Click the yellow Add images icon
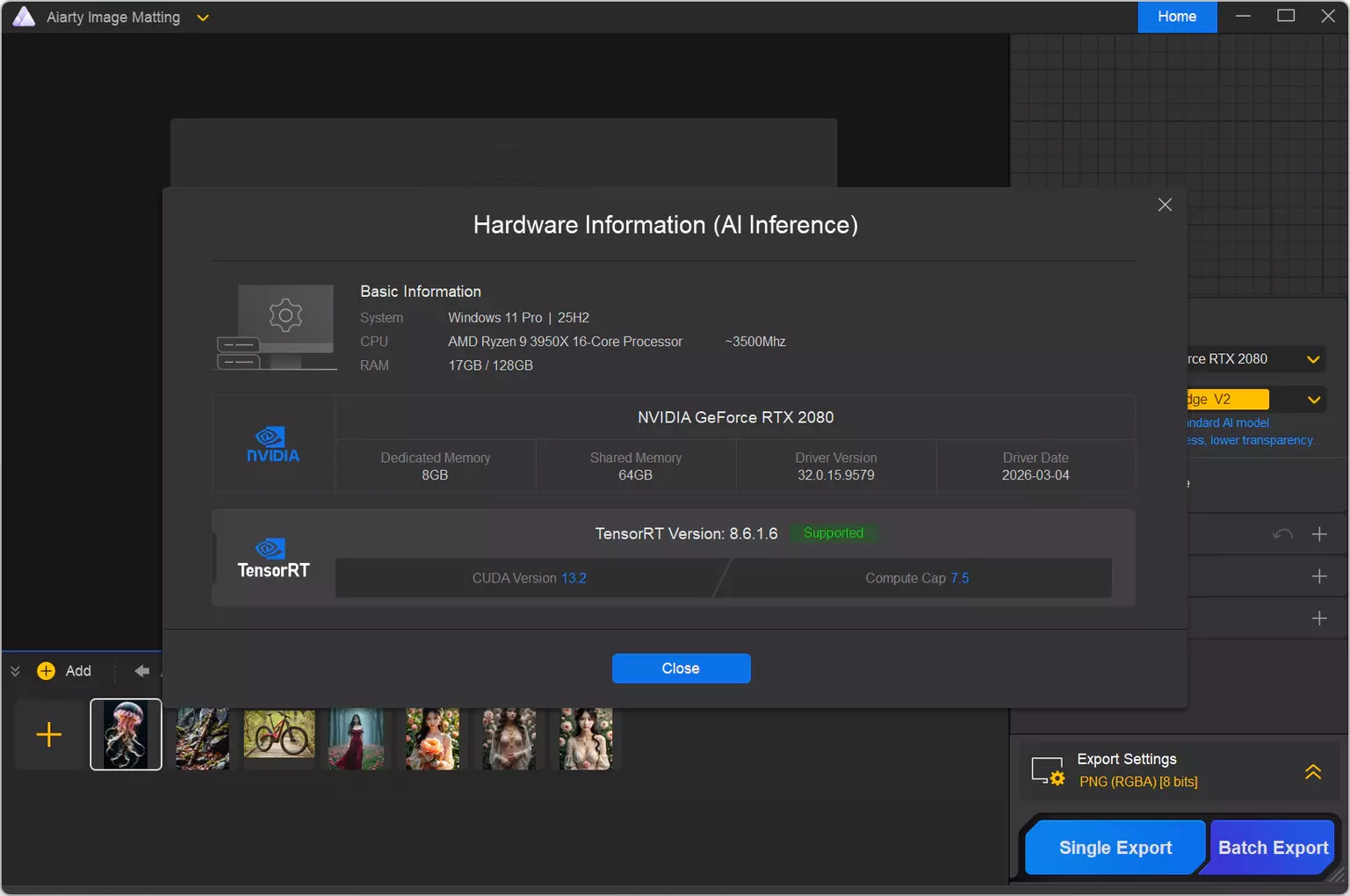This screenshot has height=896, width=1350. point(47,671)
